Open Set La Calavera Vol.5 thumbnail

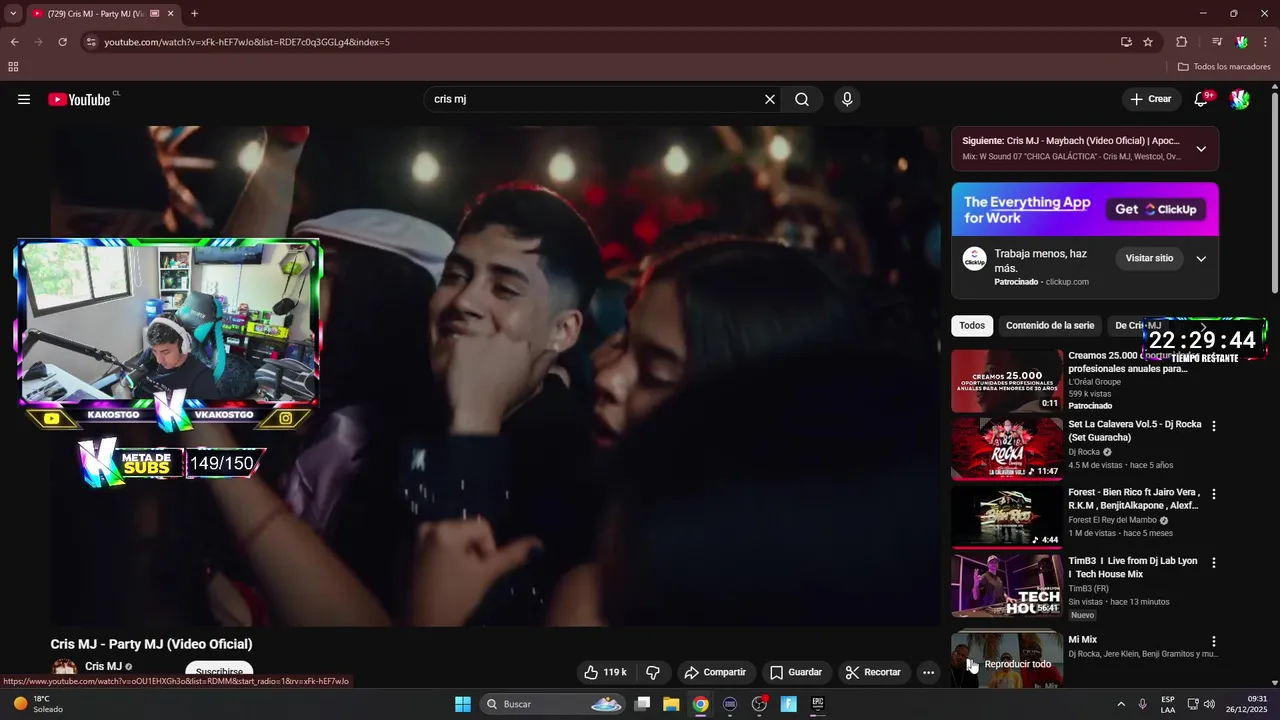coord(1007,449)
